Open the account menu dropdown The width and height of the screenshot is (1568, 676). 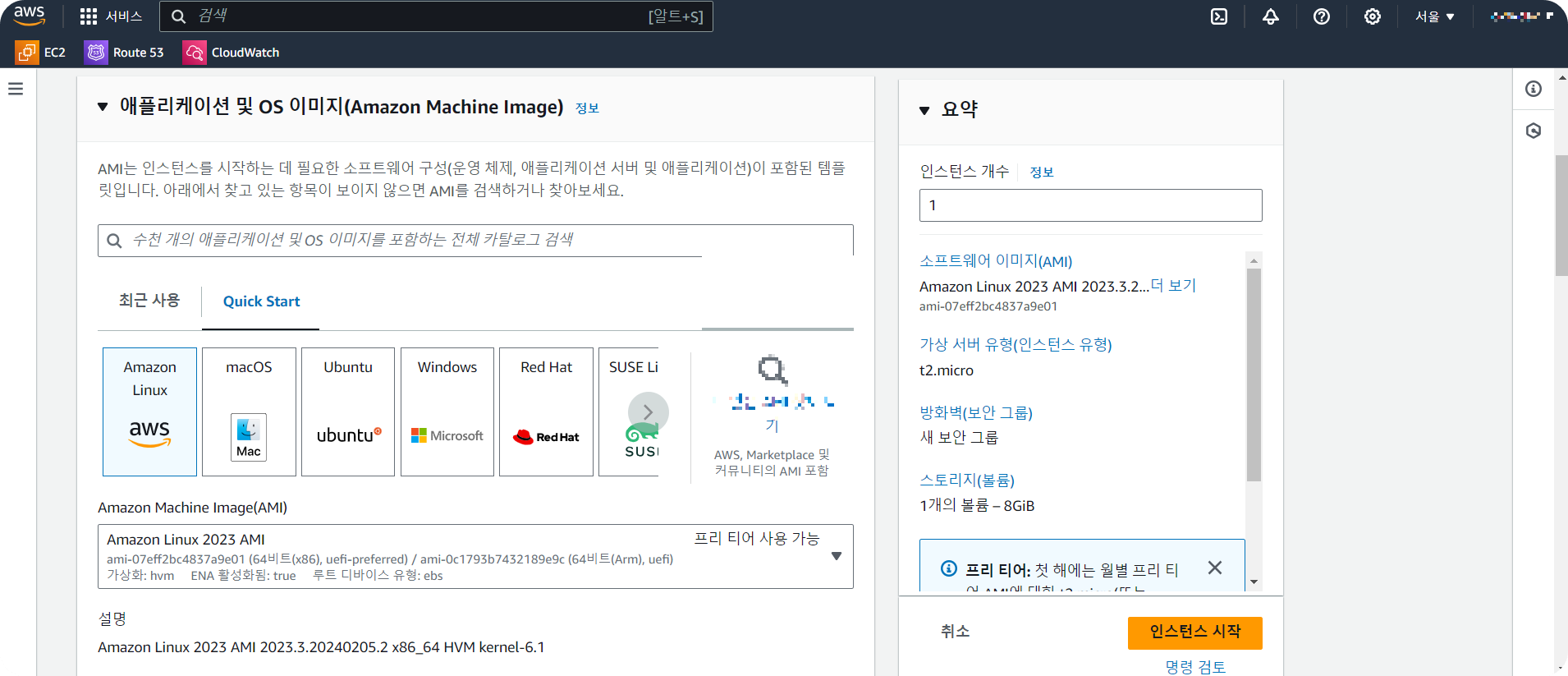[1521, 16]
